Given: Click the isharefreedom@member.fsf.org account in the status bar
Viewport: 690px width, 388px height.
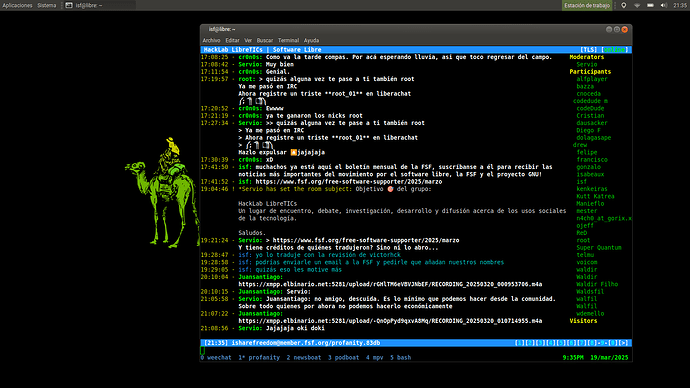Looking at the screenshot, I should click(x=306, y=343).
